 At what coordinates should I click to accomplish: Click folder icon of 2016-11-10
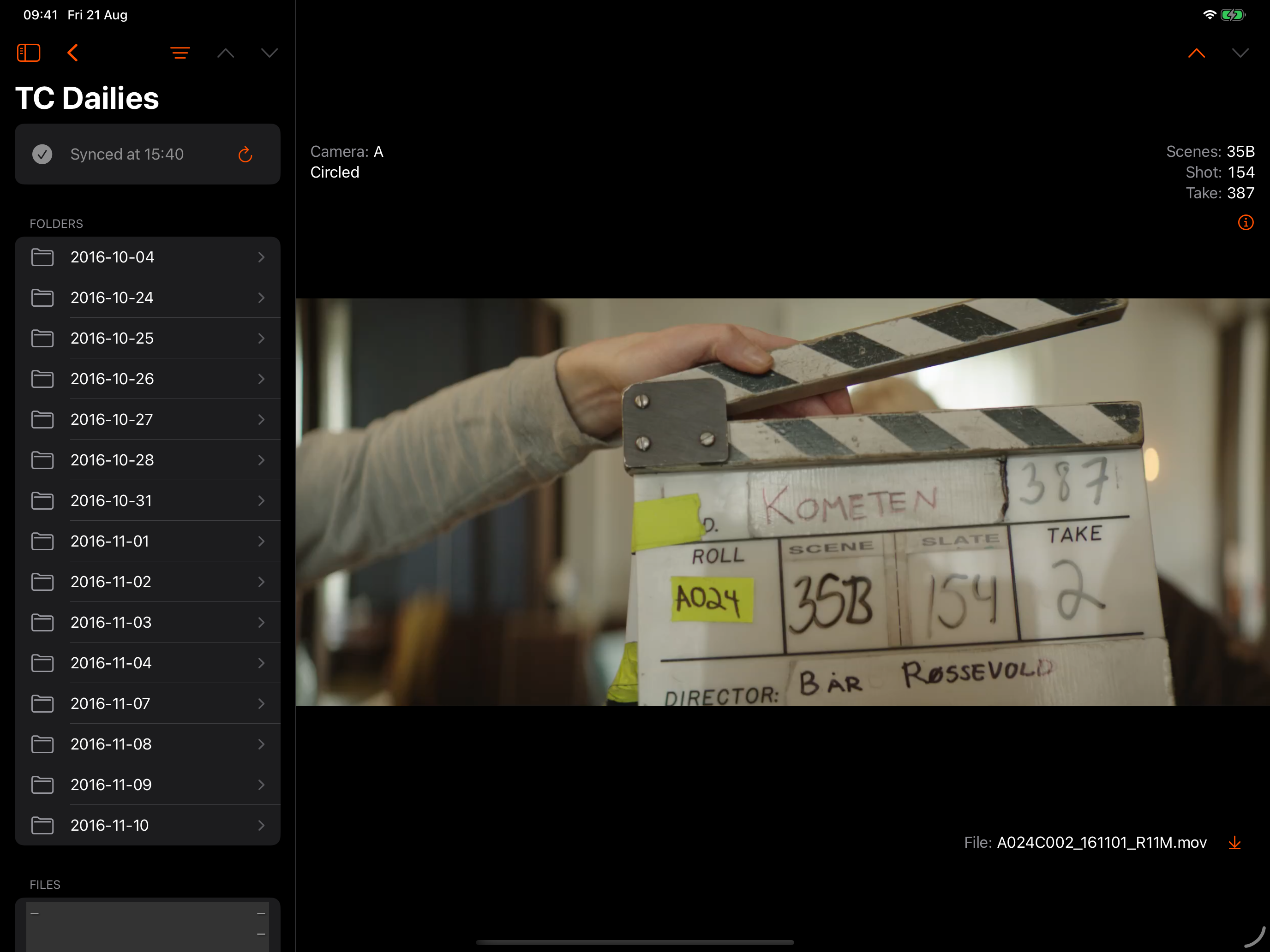tap(42, 825)
